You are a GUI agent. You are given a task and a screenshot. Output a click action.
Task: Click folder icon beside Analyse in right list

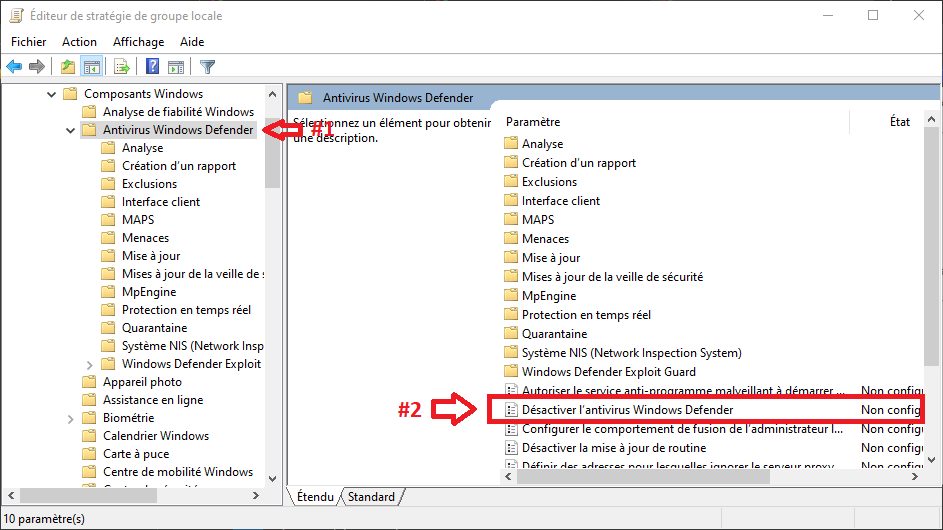[511, 143]
